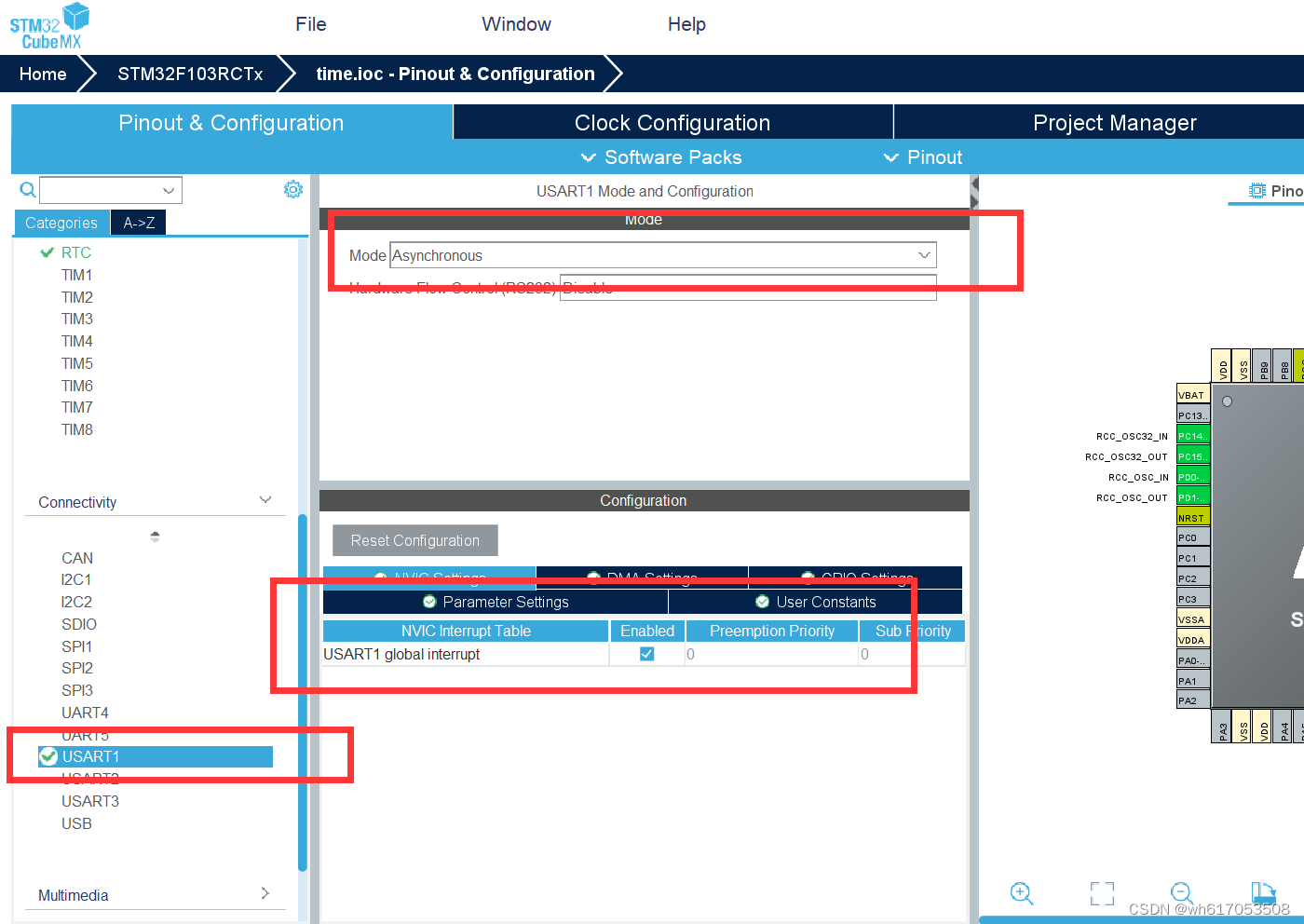Collapse the mode panel using the splitter arrow
1304x924 pixels.
(974, 183)
